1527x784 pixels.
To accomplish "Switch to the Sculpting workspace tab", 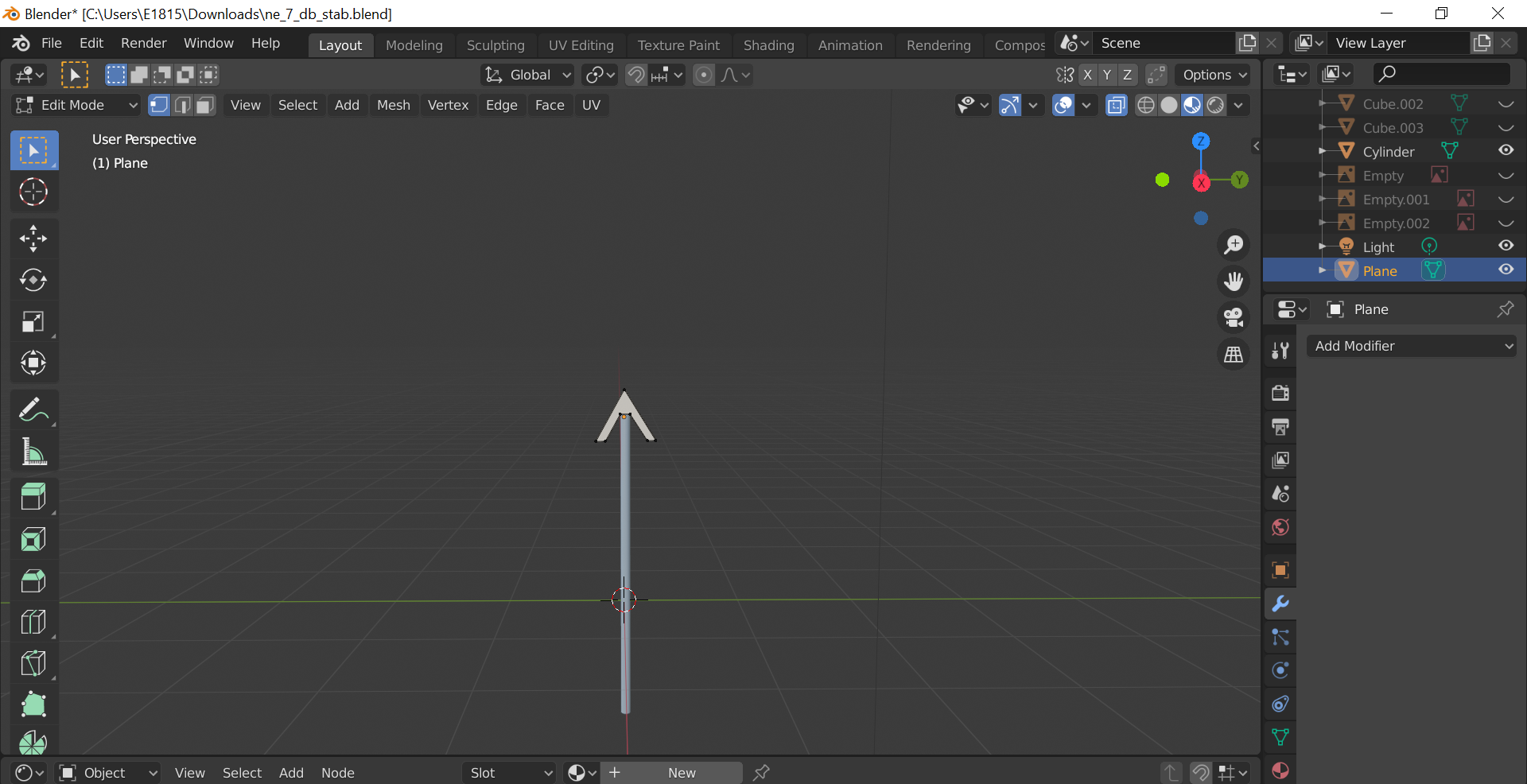I will [x=495, y=45].
